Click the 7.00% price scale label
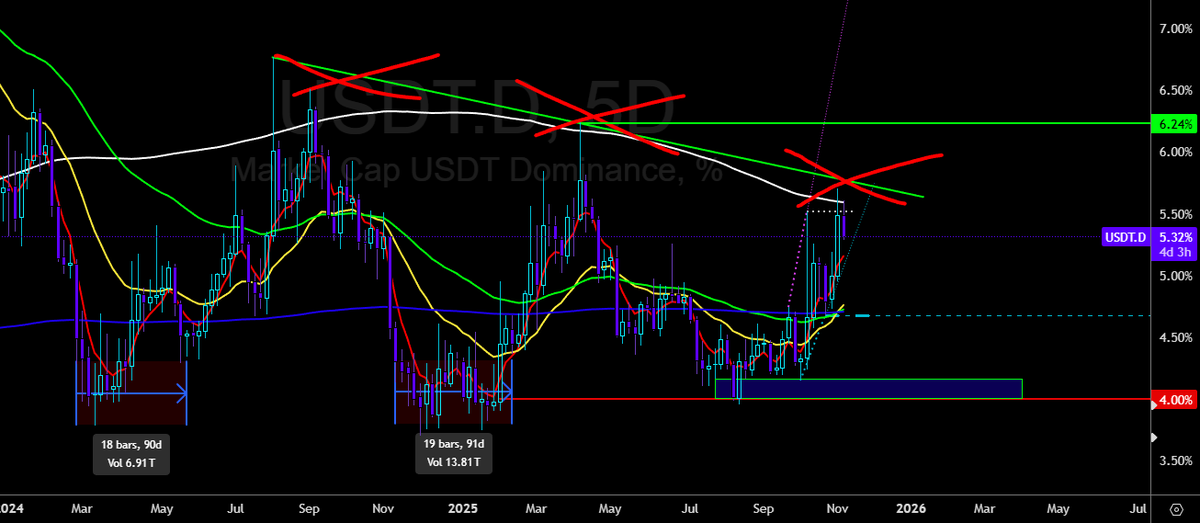1200x523 pixels. coord(1174,29)
